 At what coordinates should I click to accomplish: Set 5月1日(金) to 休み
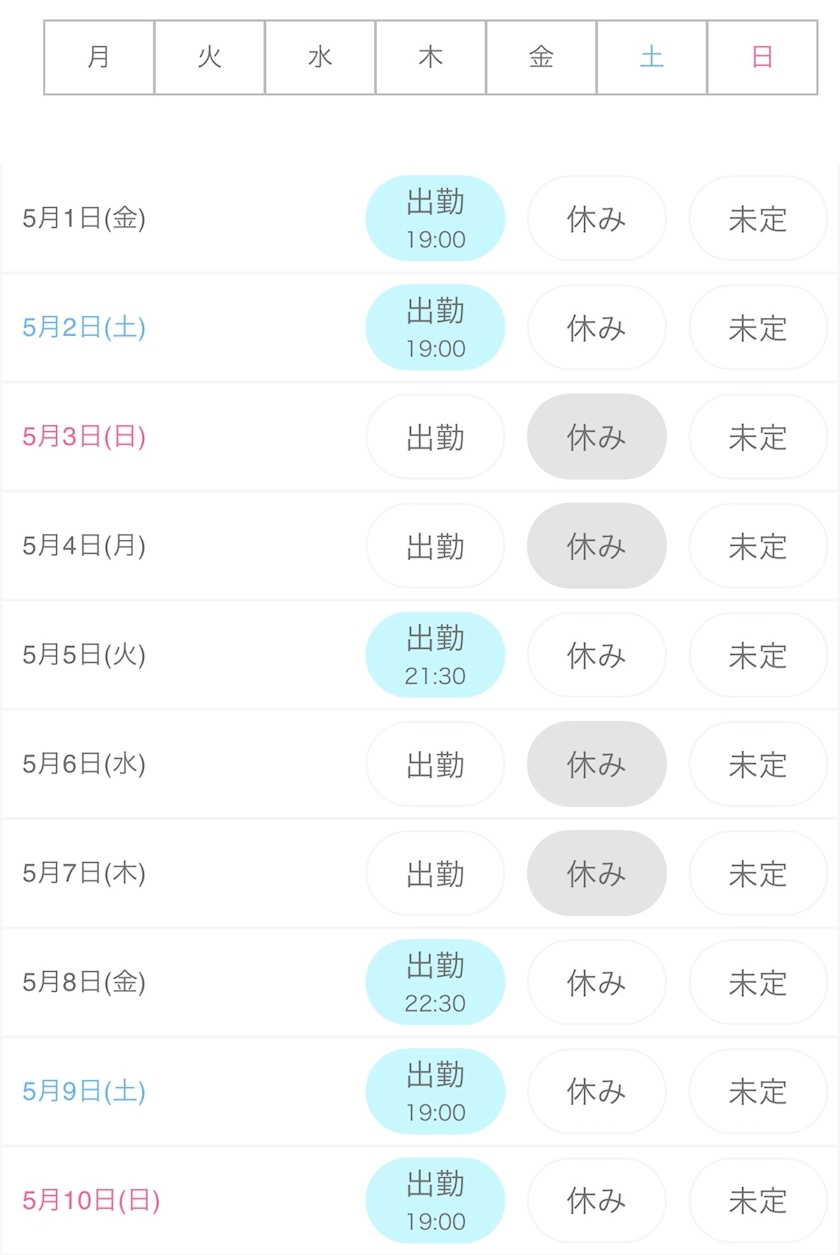coord(596,219)
